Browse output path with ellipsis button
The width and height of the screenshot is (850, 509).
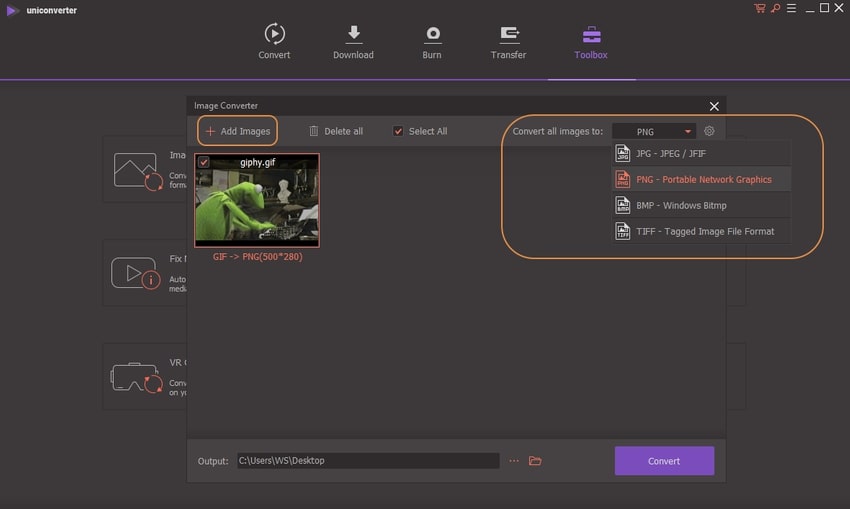[514, 461]
